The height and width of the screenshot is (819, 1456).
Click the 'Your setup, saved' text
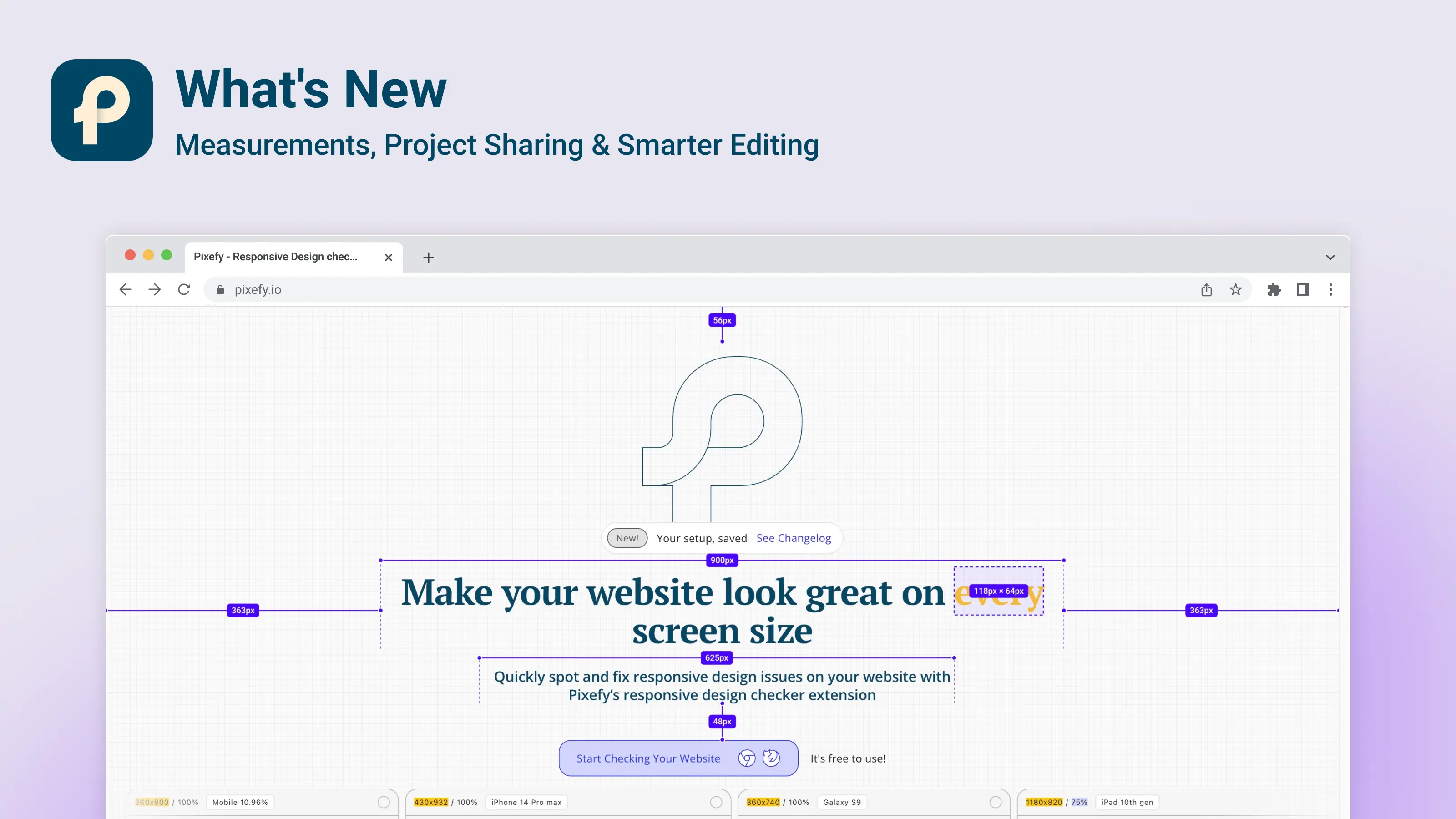702,539
